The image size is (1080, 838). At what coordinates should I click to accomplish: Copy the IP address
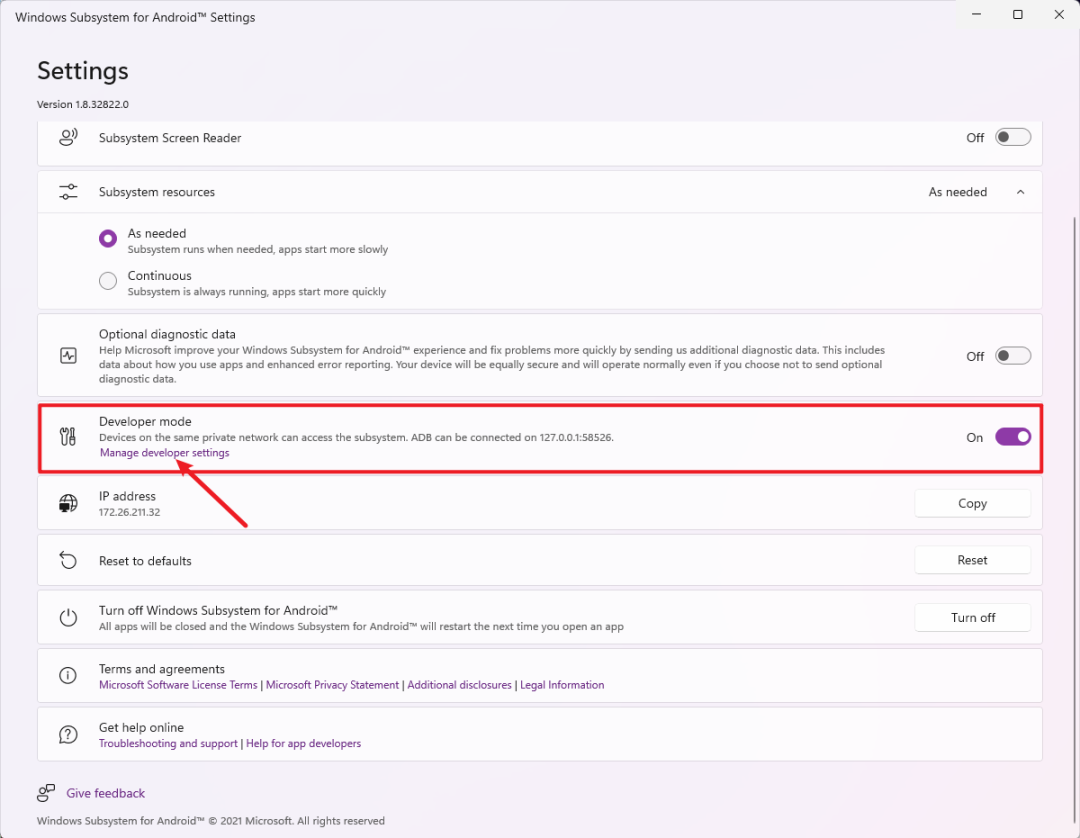coord(972,503)
